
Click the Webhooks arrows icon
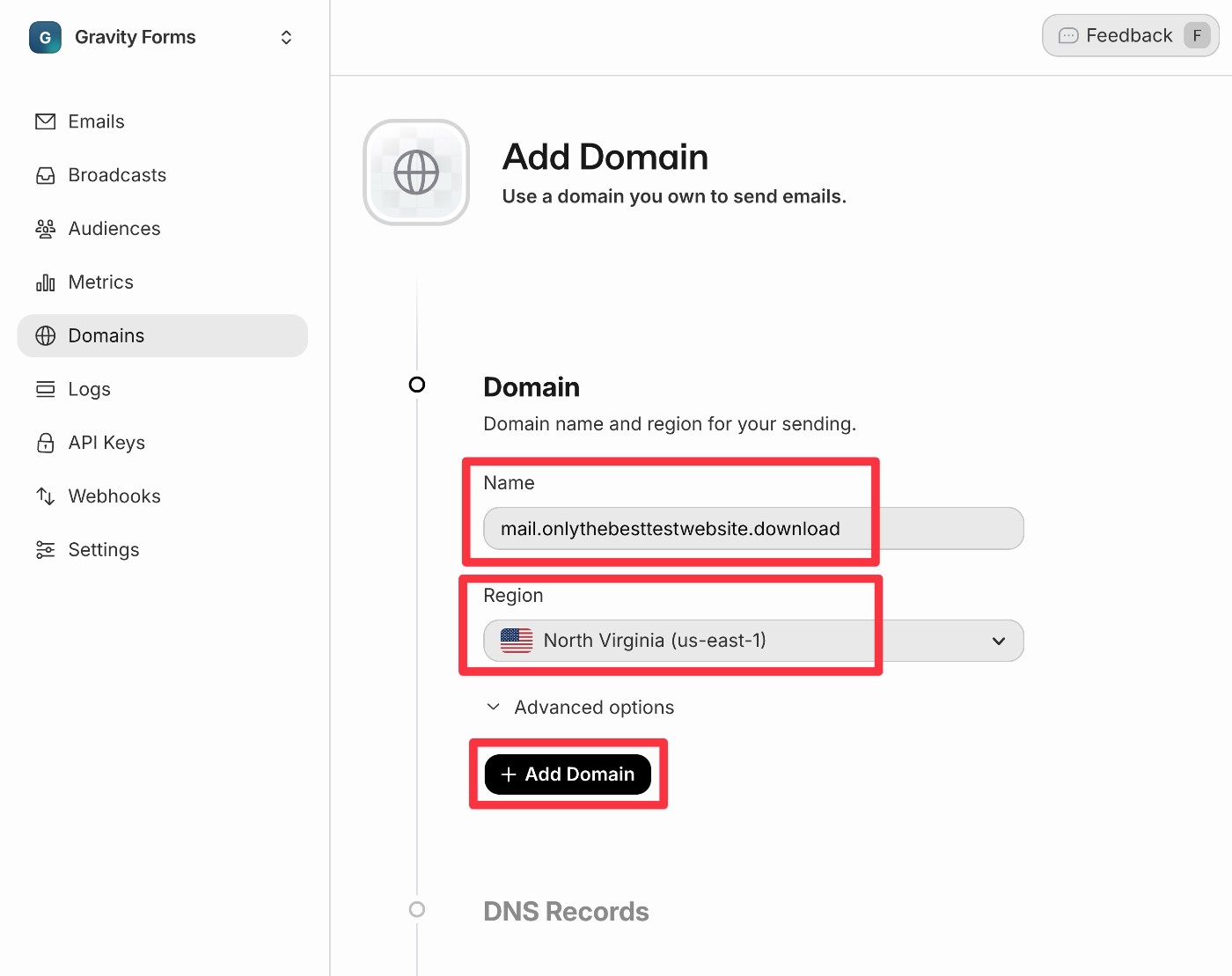coord(45,496)
